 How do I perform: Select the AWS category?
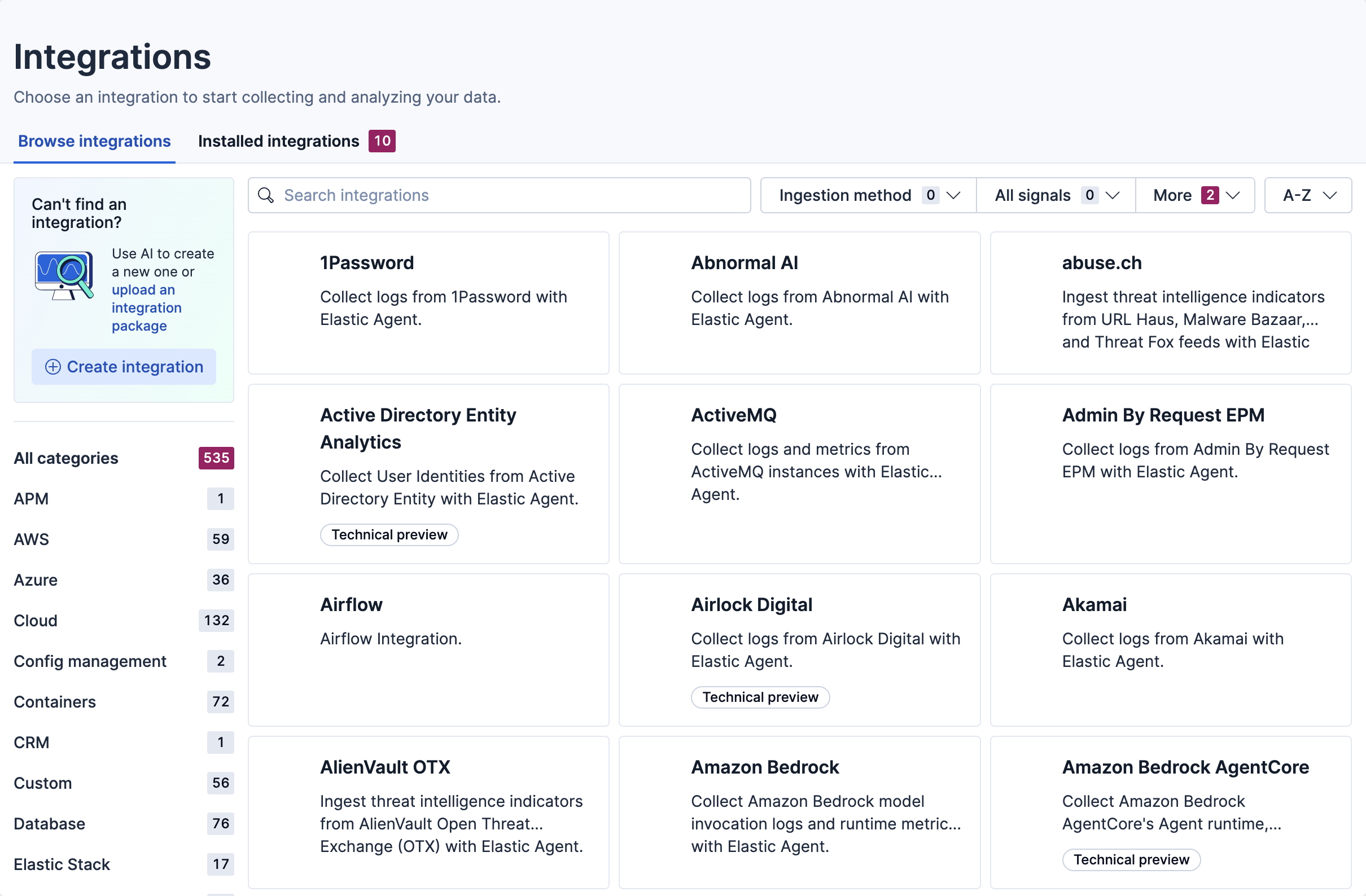pos(124,539)
